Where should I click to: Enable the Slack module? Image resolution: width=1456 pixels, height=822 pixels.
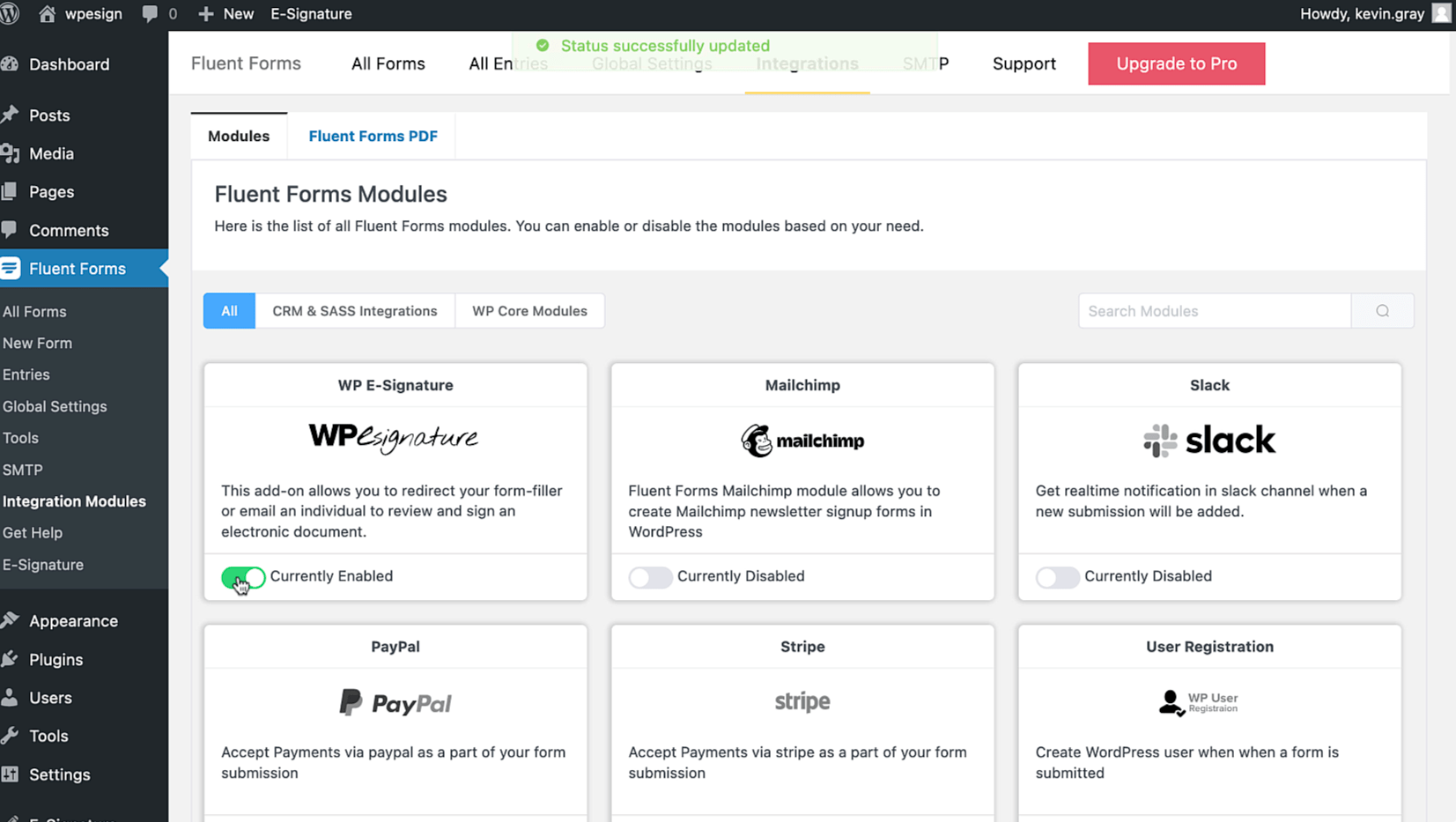[1057, 577]
